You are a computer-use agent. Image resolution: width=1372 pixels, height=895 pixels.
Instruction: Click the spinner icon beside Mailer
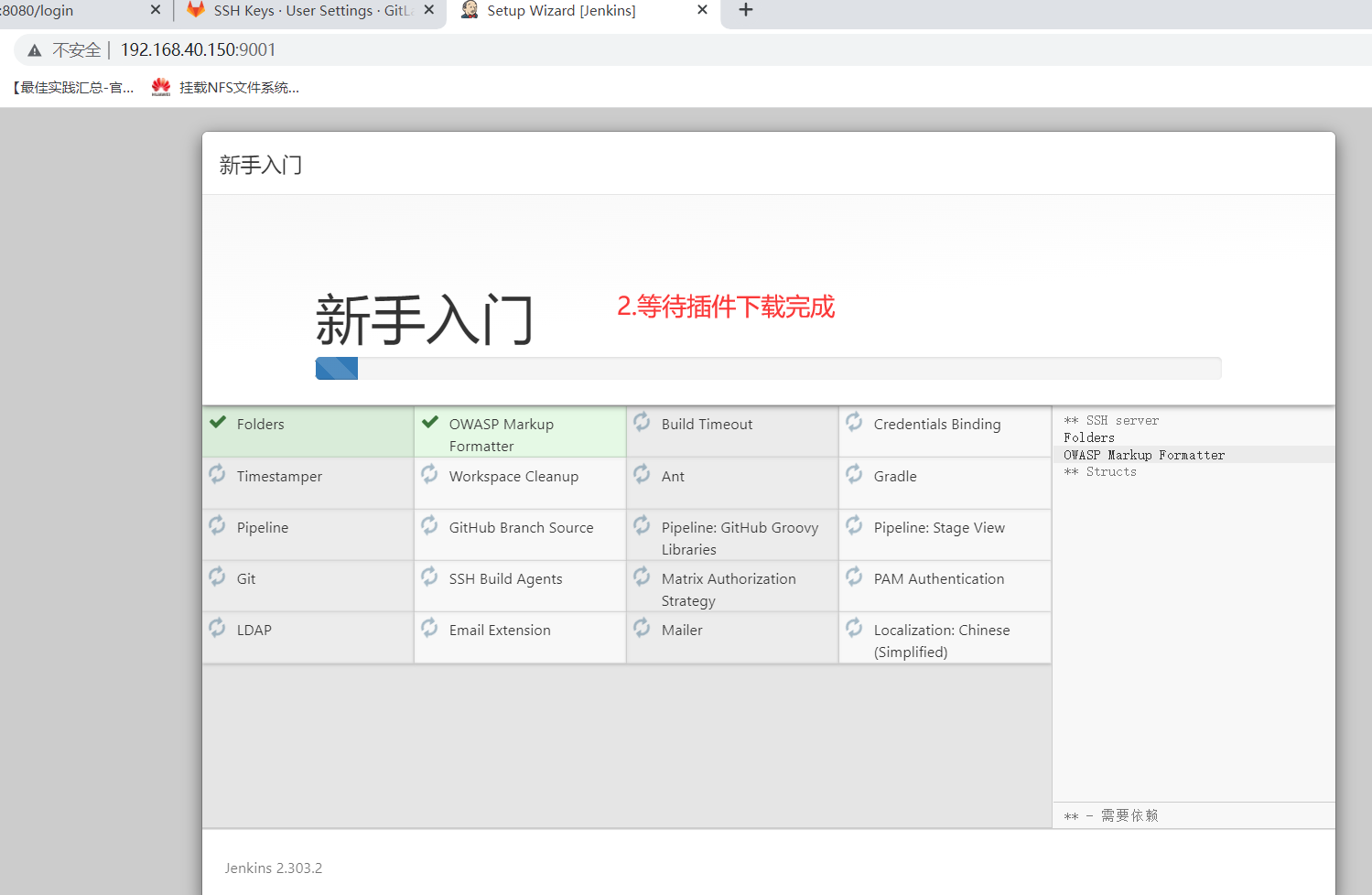pyautogui.click(x=642, y=628)
